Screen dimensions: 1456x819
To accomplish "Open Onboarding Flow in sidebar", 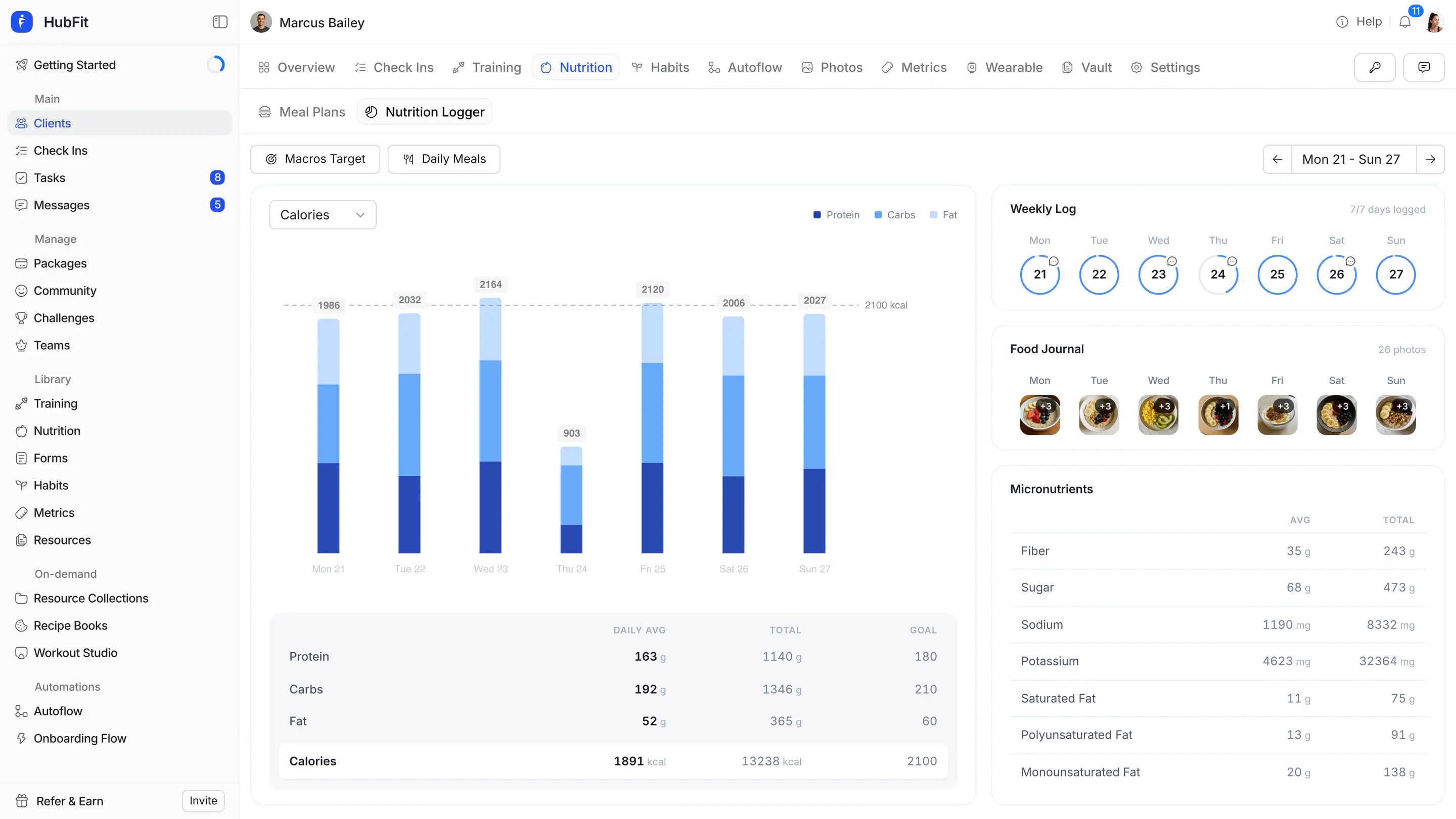I will (120, 739).
